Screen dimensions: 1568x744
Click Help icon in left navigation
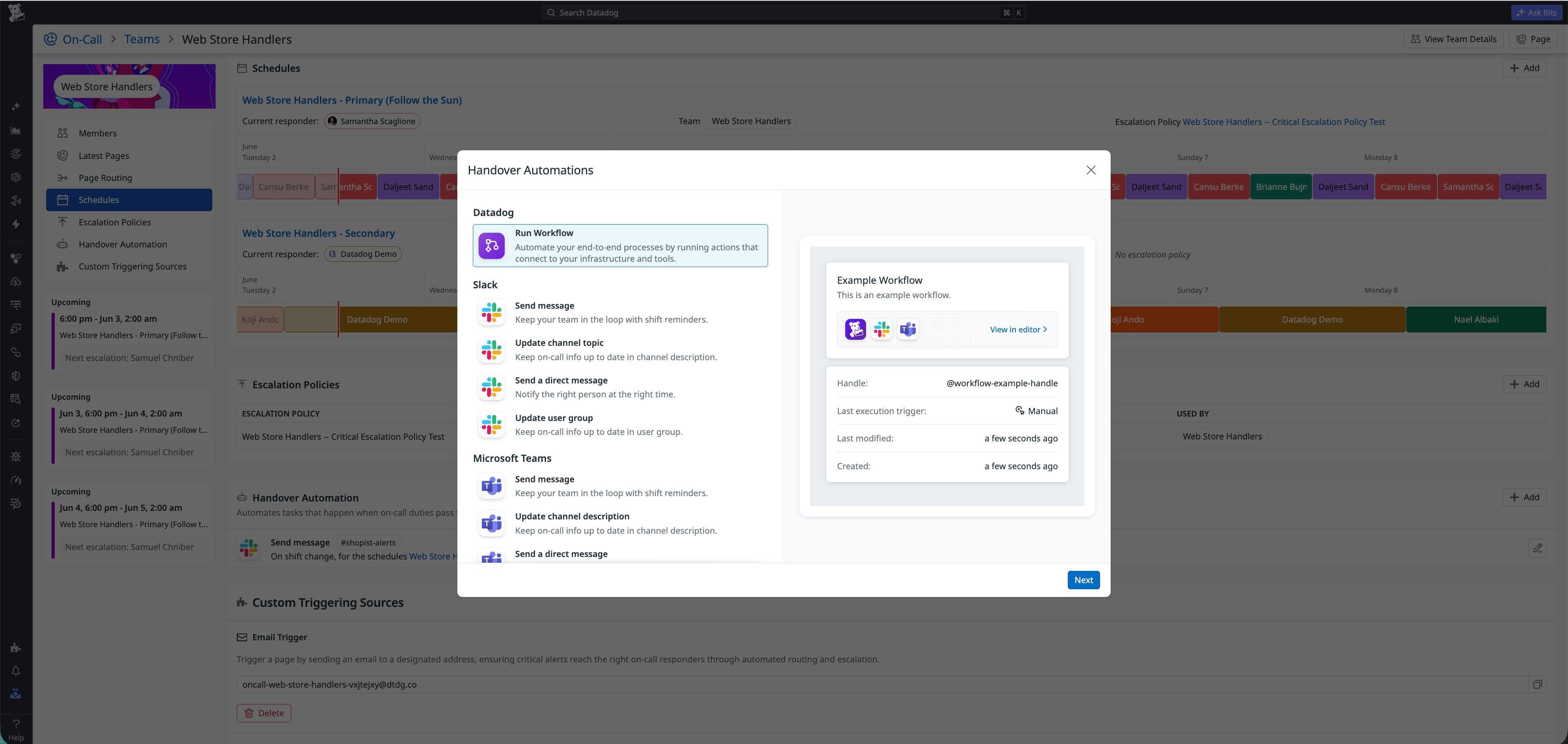pos(16,729)
